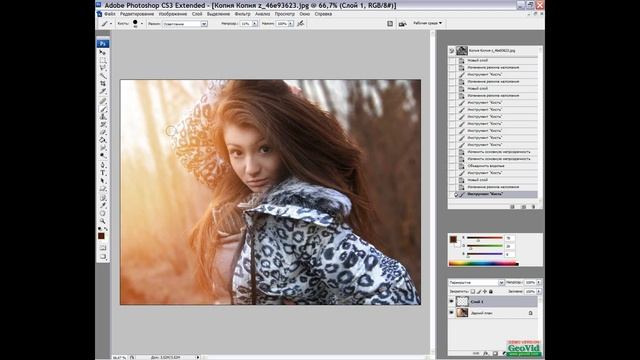Open the Рабочая среда workspace dropdown

[x=427, y=23]
